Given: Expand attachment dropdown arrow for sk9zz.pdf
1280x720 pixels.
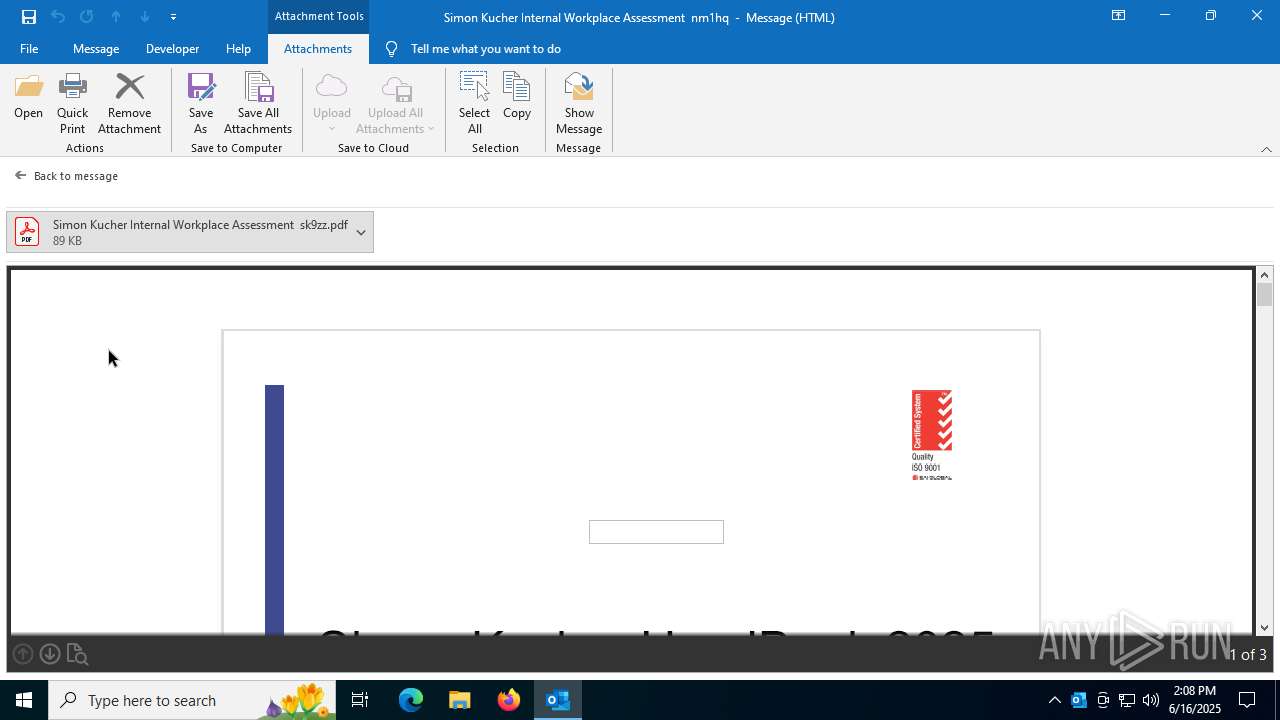Looking at the screenshot, I should coord(361,232).
